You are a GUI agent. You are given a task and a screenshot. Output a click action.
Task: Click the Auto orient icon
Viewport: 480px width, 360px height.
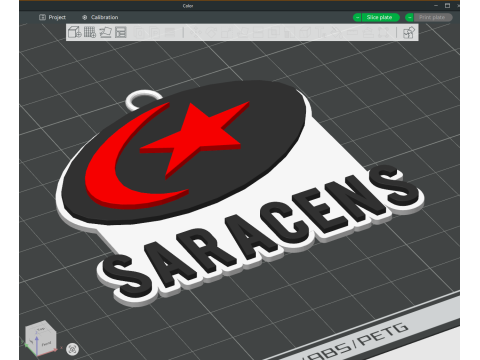pos(105,32)
